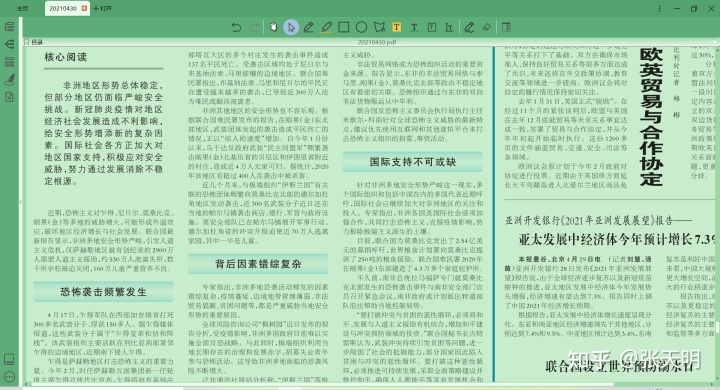Click the 亚洲开发银行 report subtitle
Viewport: 720px width, 390px height.
coord(598,220)
